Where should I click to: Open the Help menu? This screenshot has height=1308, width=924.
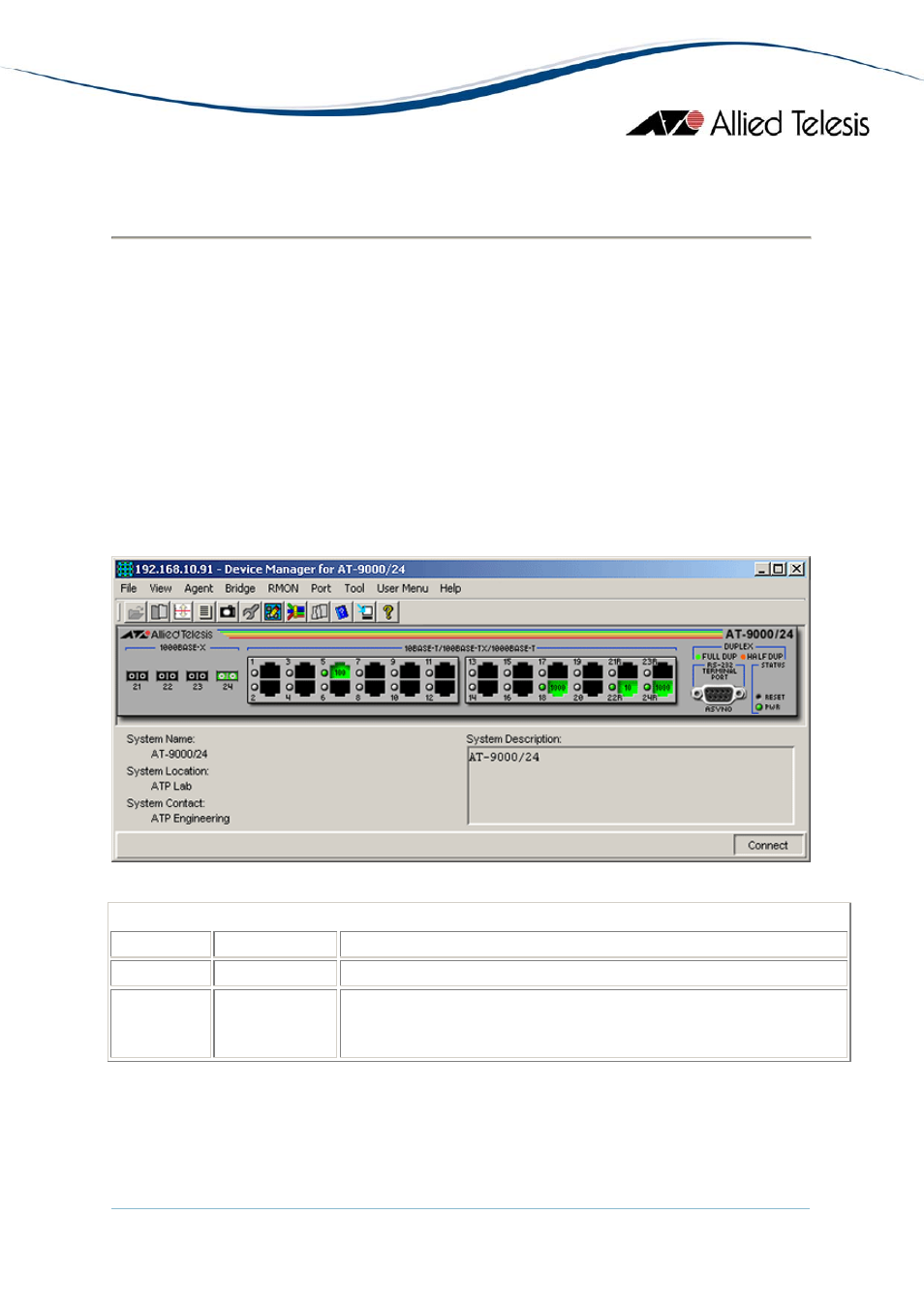click(x=450, y=588)
